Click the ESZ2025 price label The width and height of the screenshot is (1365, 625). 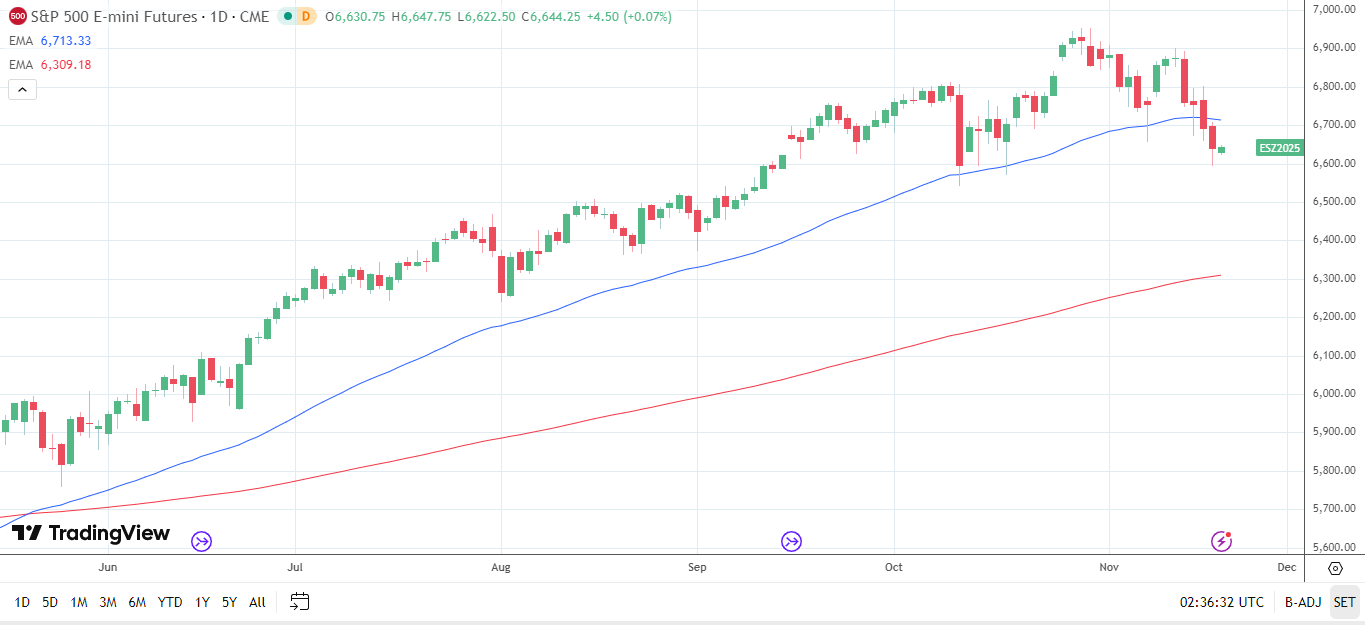[x=1280, y=147]
